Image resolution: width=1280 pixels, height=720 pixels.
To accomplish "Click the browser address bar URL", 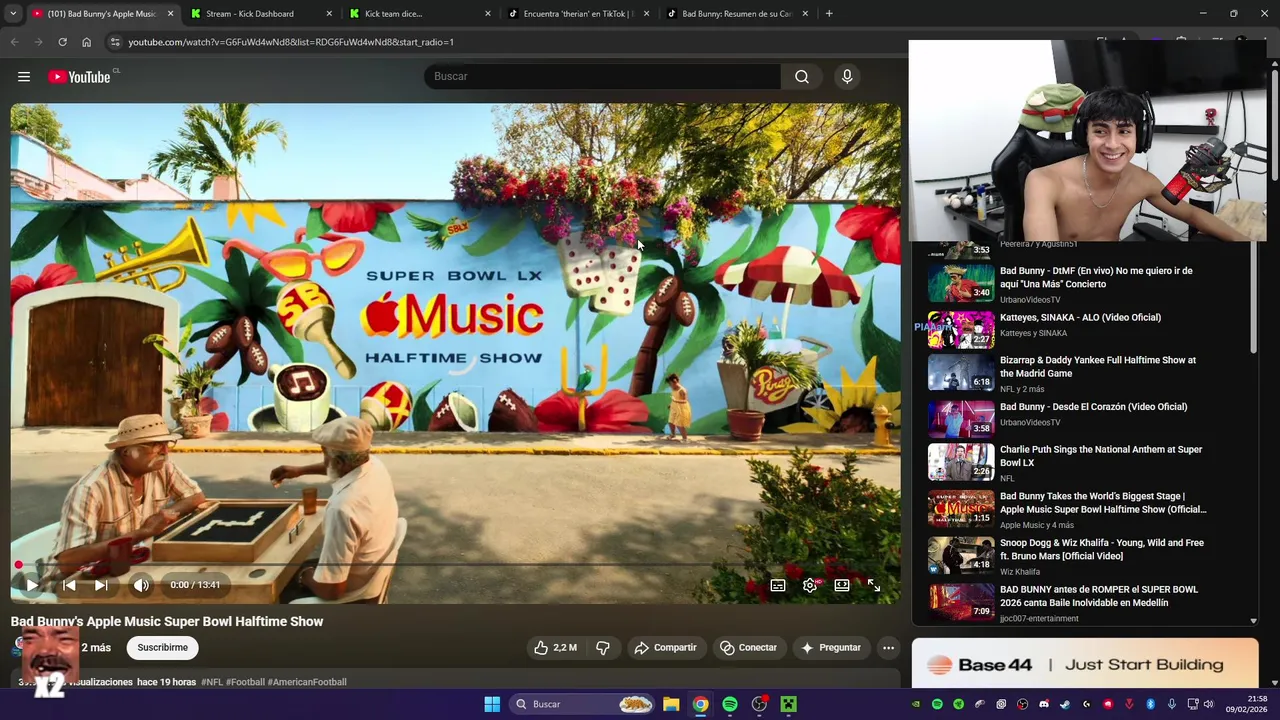I will click(x=291, y=42).
